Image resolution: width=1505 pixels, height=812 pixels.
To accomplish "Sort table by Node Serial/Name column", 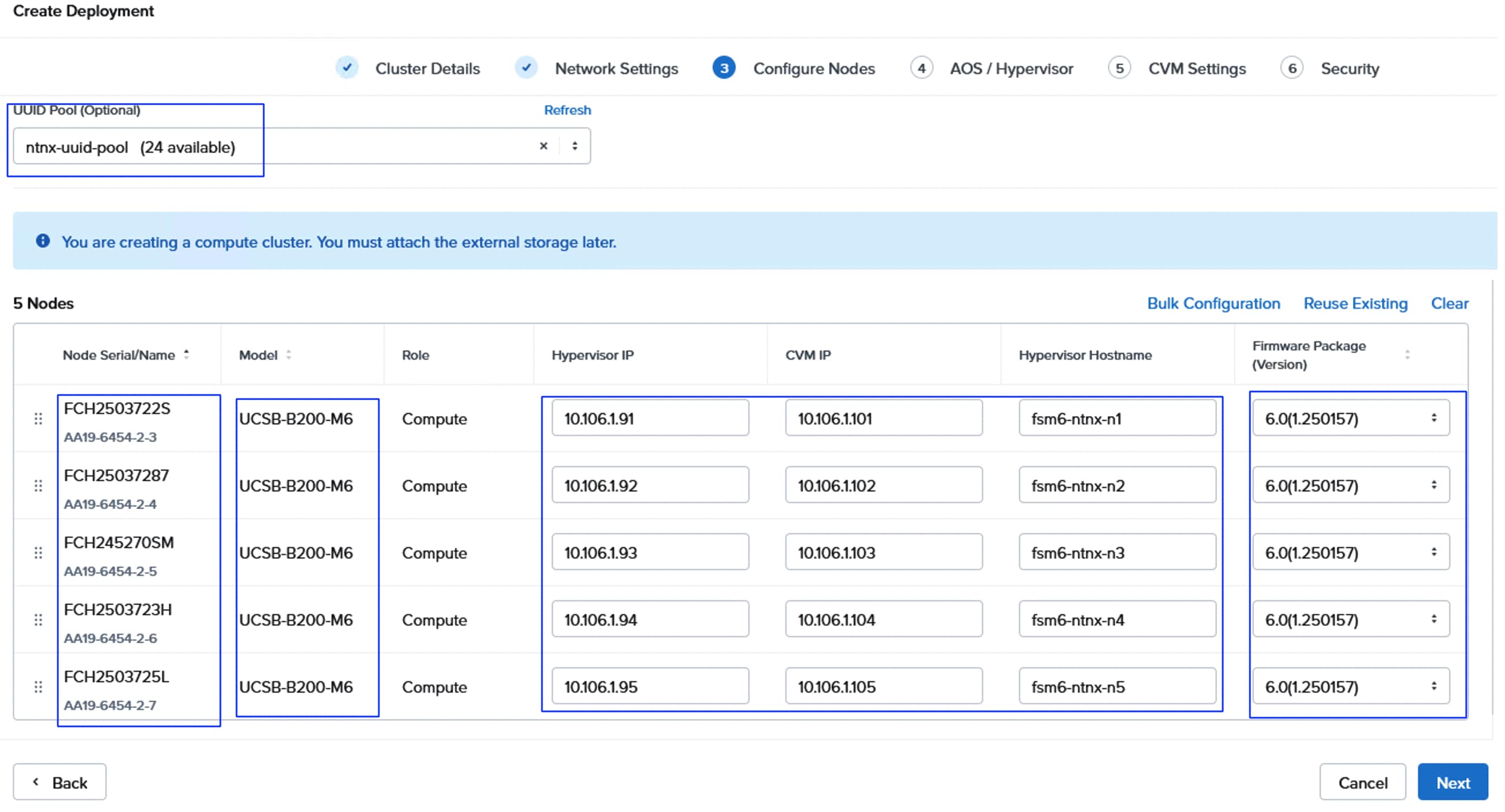I will point(187,356).
